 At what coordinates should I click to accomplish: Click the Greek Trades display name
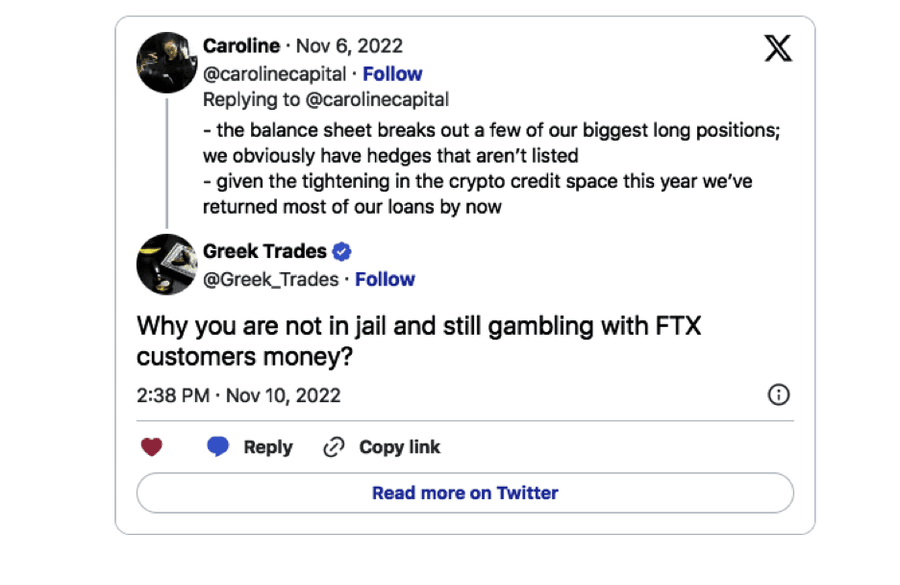(264, 251)
